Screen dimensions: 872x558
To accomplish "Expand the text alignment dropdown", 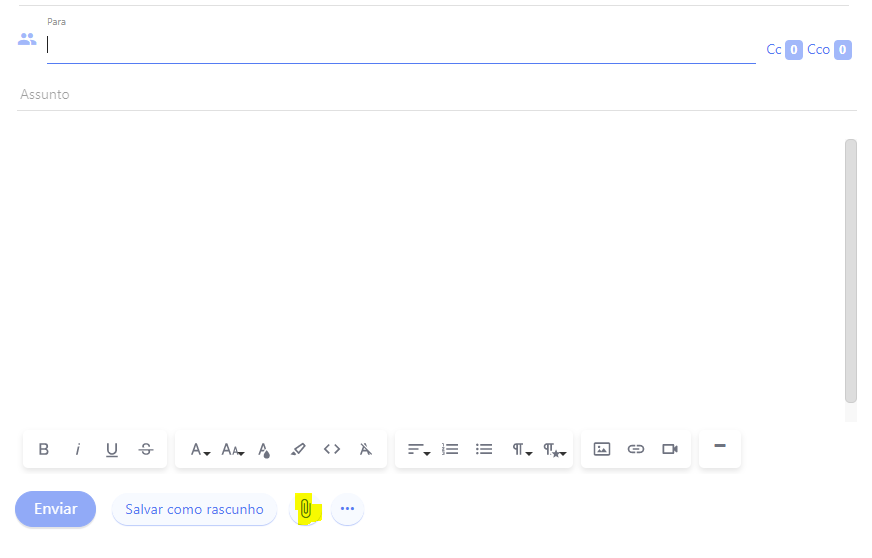I will point(418,450).
